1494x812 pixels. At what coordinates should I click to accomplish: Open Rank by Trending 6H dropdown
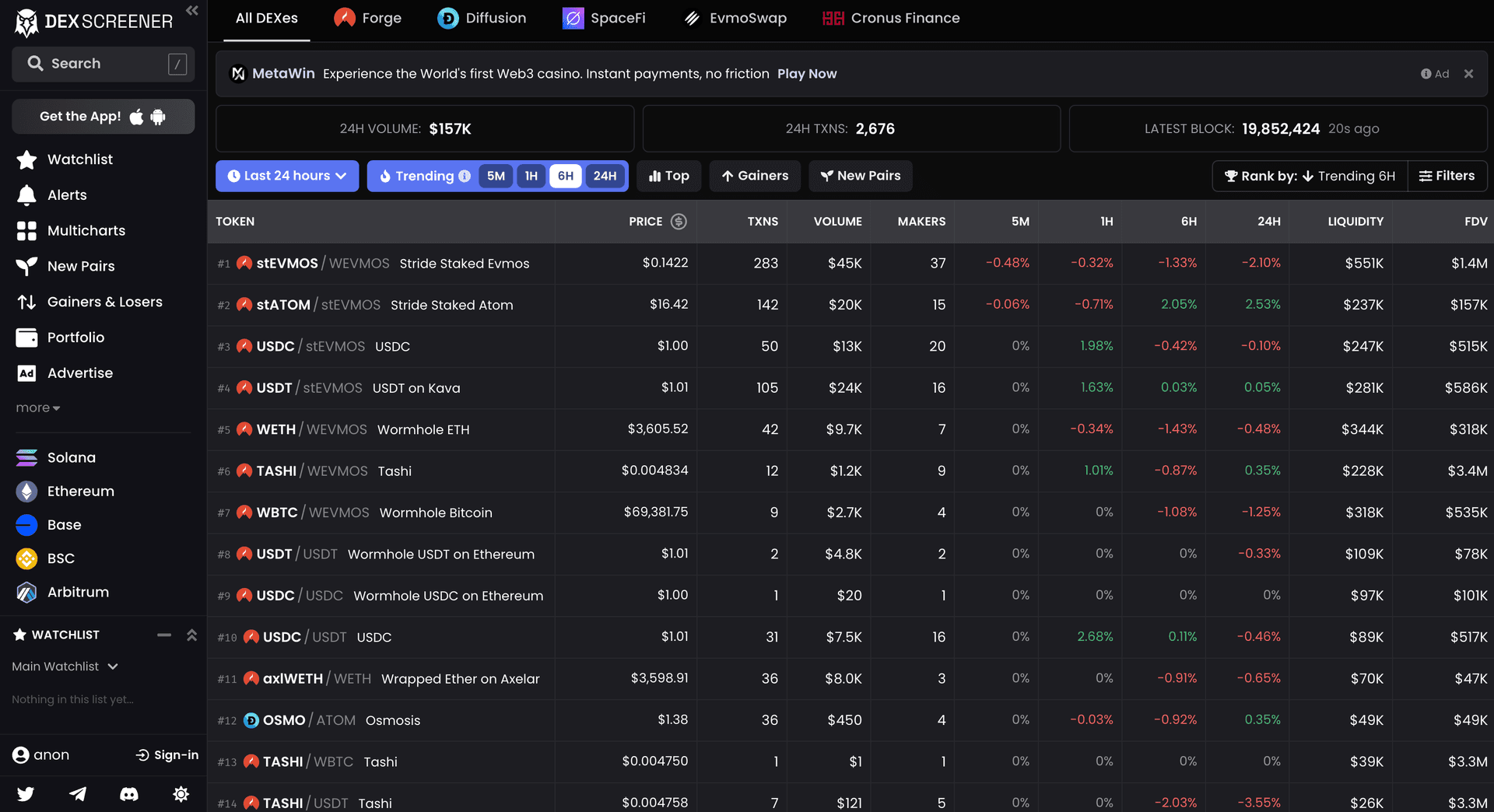coord(1310,176)
